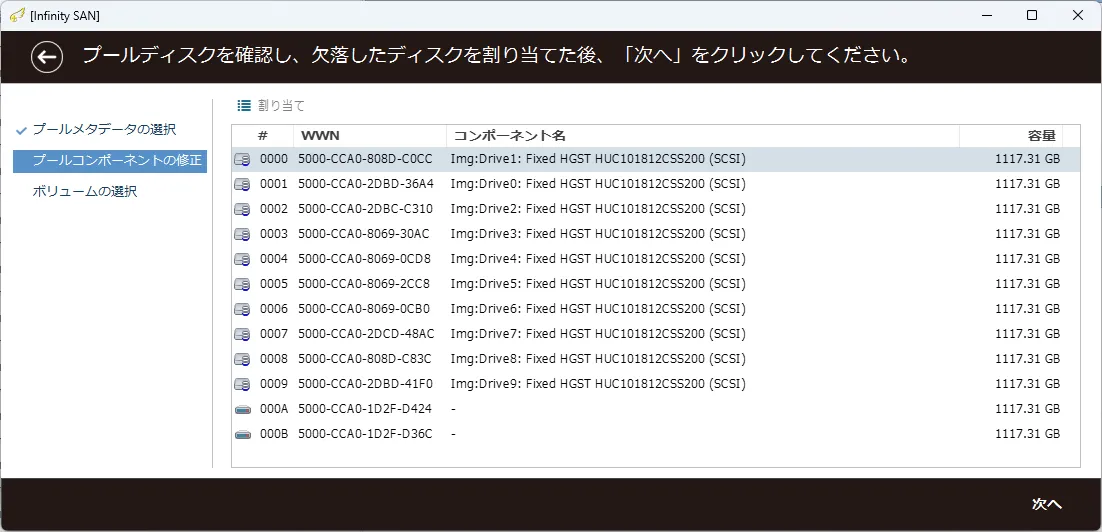Image resolution: width=1102 pixels, height=532 pixels.
Task: Click the disk icon for row 0007
Action: coord(242,334)
